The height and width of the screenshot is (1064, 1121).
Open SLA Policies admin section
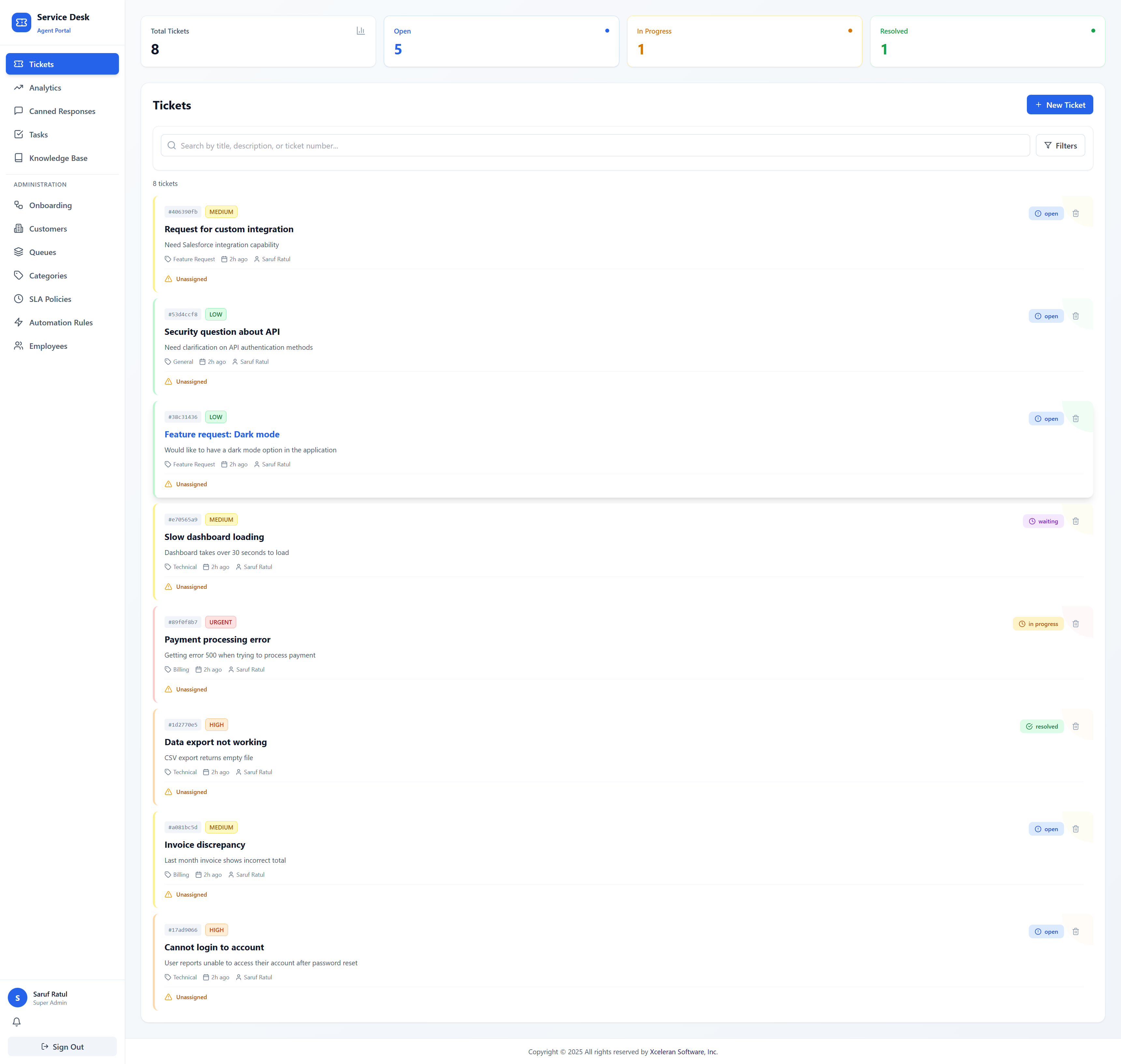coord(50,299)
